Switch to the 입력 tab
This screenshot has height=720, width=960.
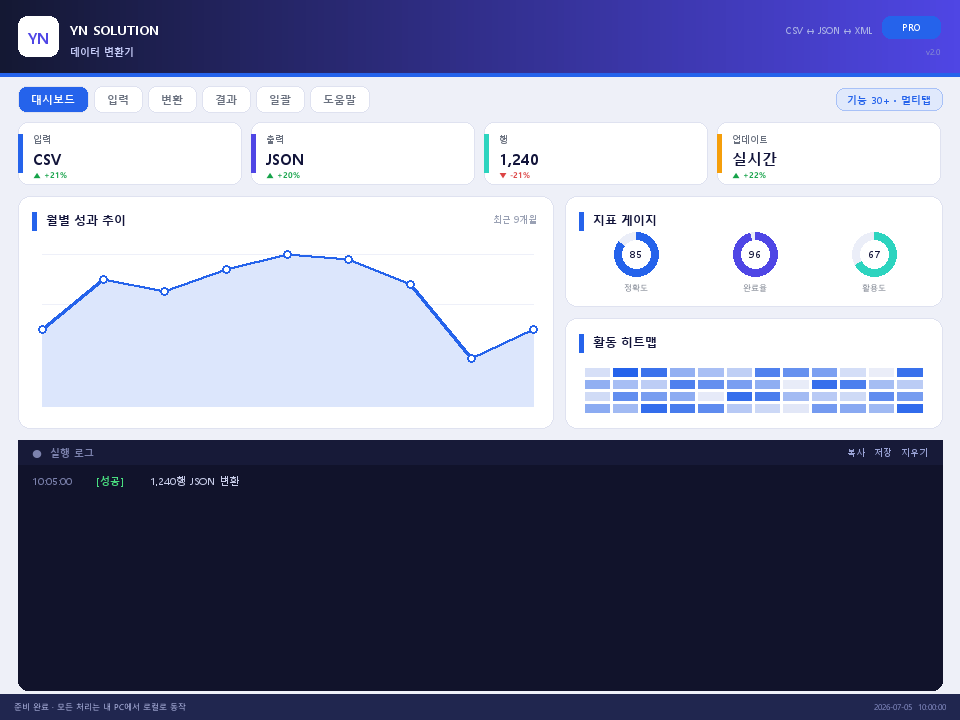[x=118, y=99]
